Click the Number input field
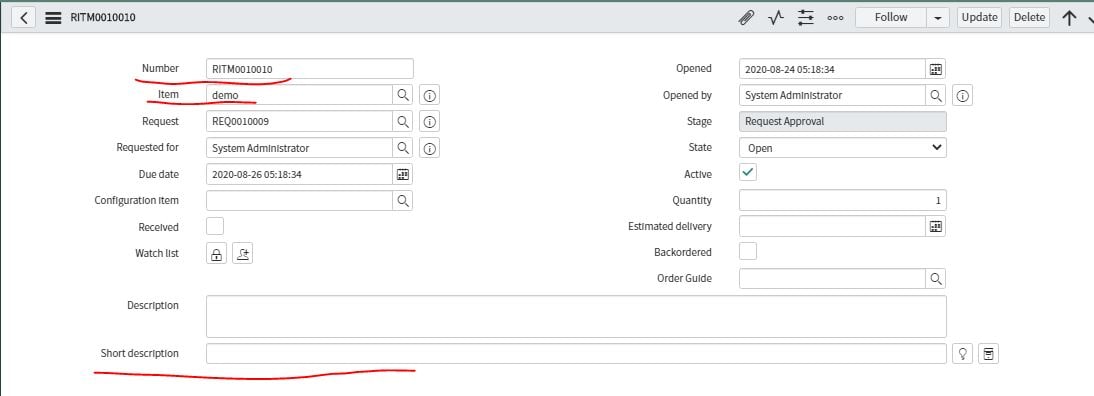This screenshot has width=1094, height=396. [310, 68]
